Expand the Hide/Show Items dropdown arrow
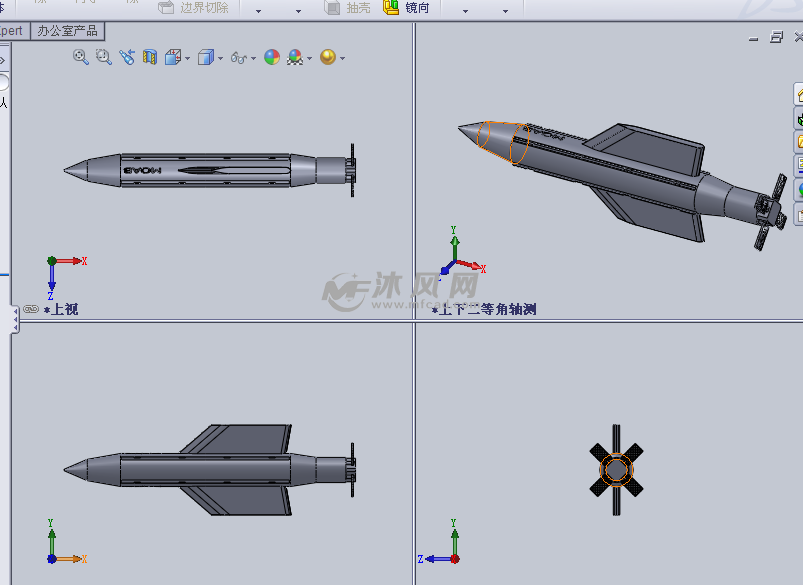 [253, 58]
